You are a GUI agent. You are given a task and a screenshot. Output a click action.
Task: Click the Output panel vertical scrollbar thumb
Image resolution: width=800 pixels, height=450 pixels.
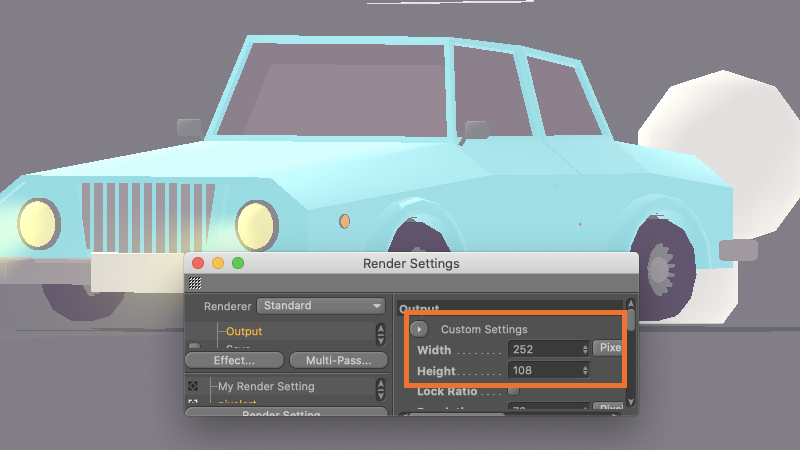pyautogui.click(x=631, y=319)
